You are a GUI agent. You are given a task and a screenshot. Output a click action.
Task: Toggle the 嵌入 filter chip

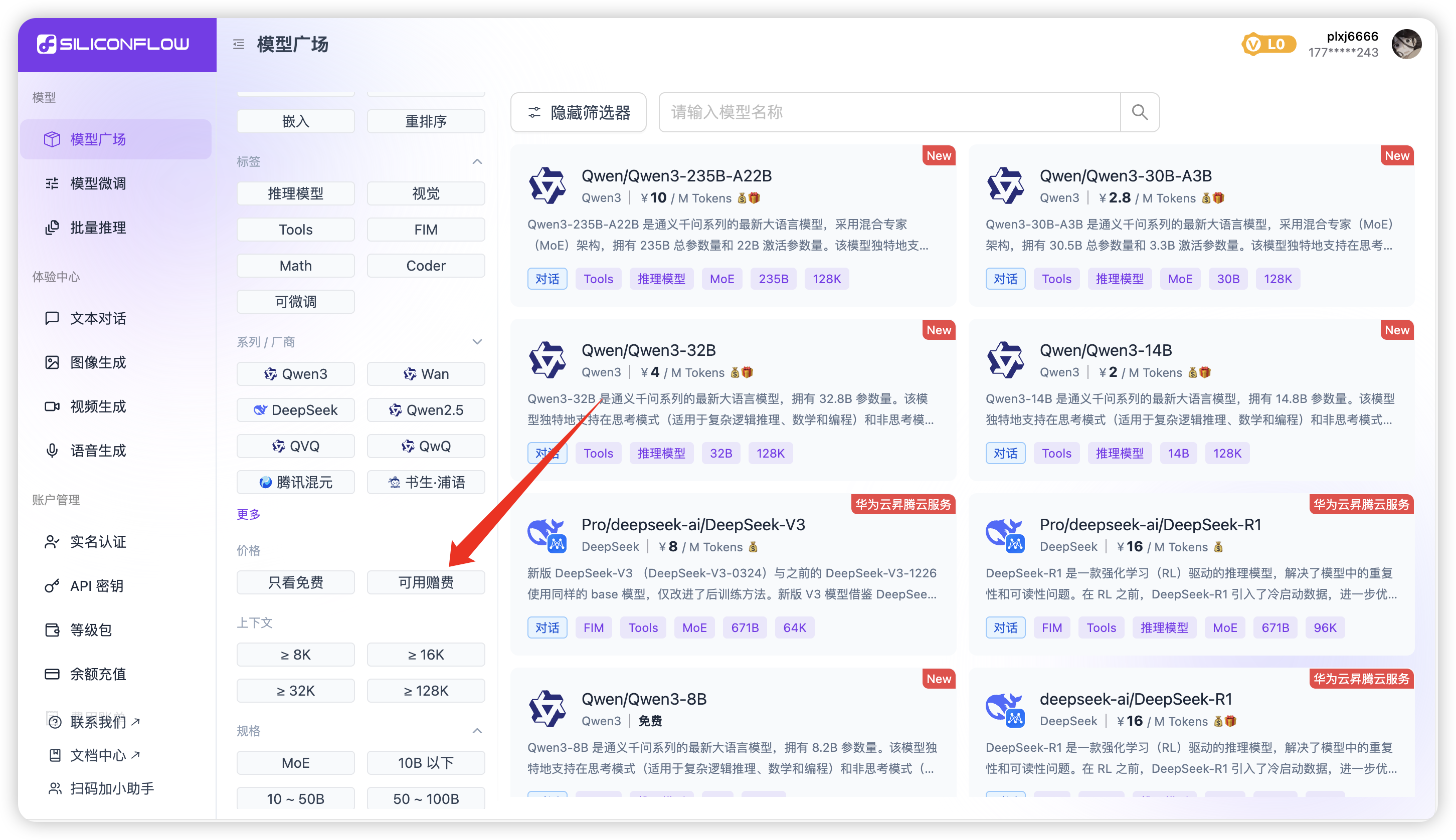295,121
